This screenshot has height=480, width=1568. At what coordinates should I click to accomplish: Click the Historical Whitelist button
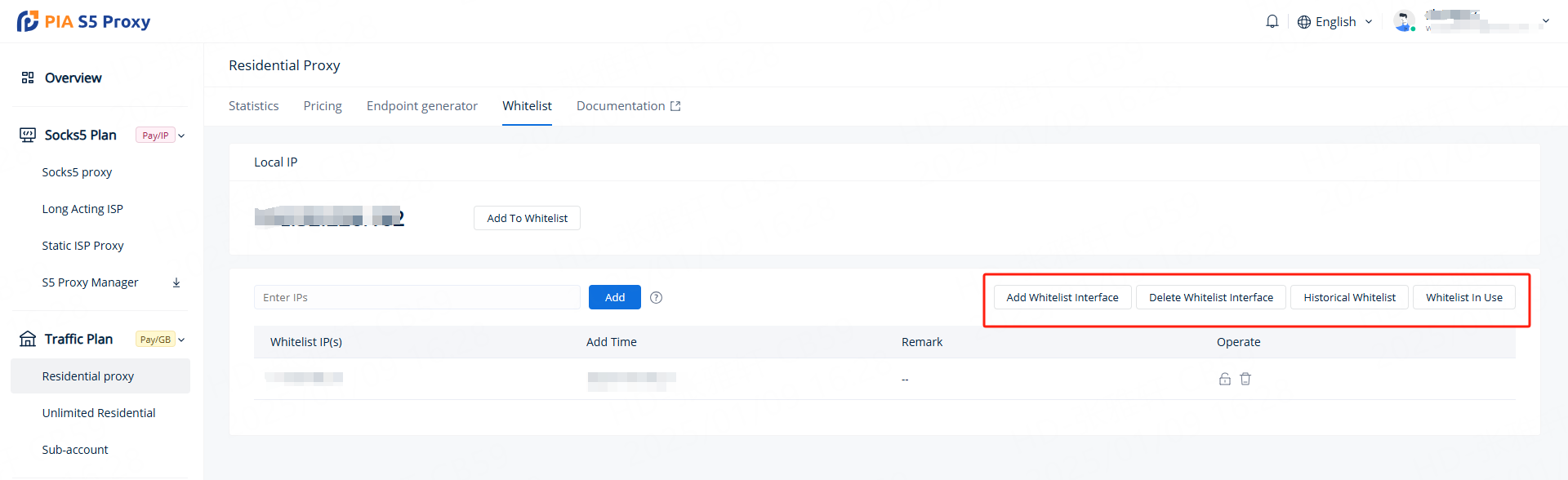1349,297
